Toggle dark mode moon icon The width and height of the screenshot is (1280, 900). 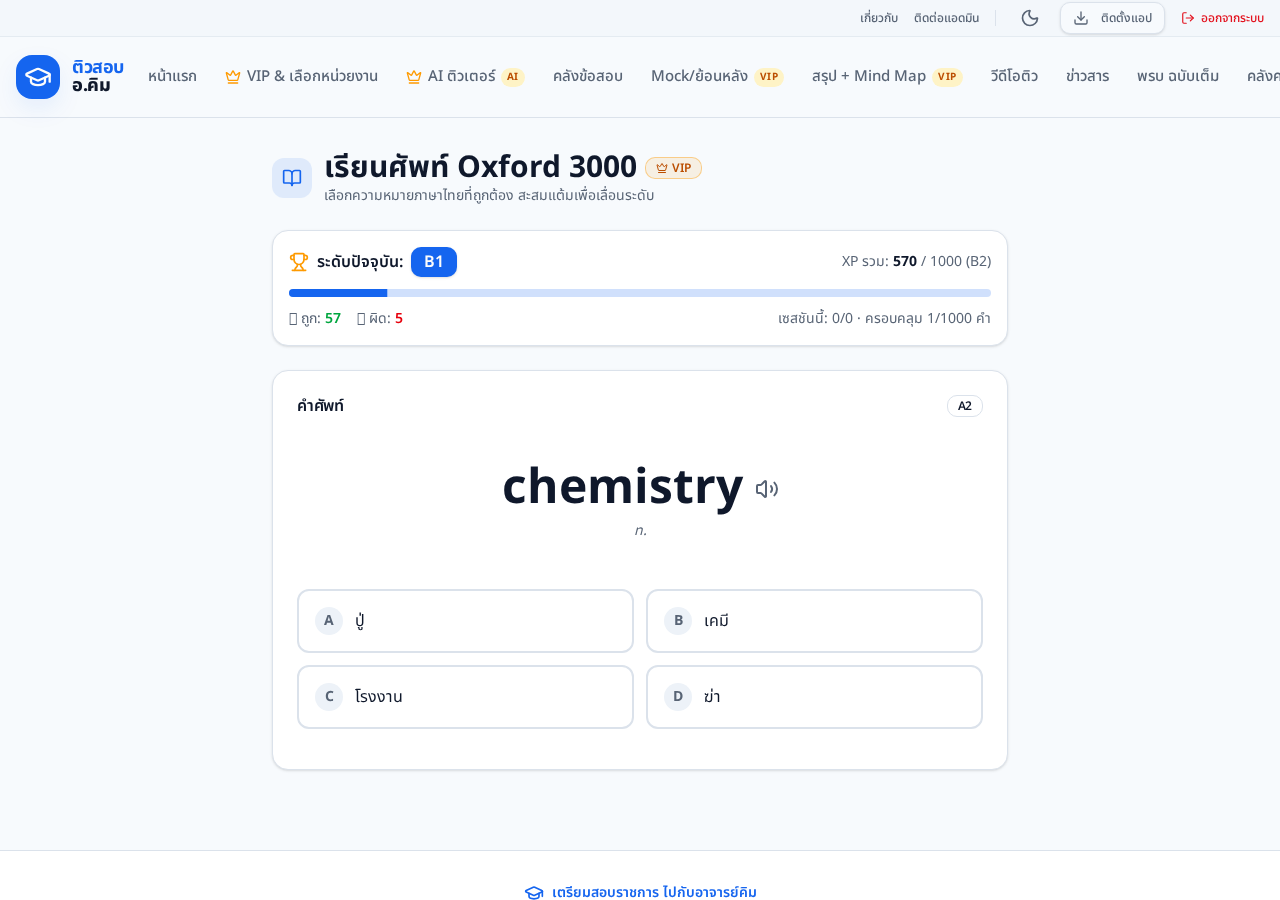coord(1030,18)
